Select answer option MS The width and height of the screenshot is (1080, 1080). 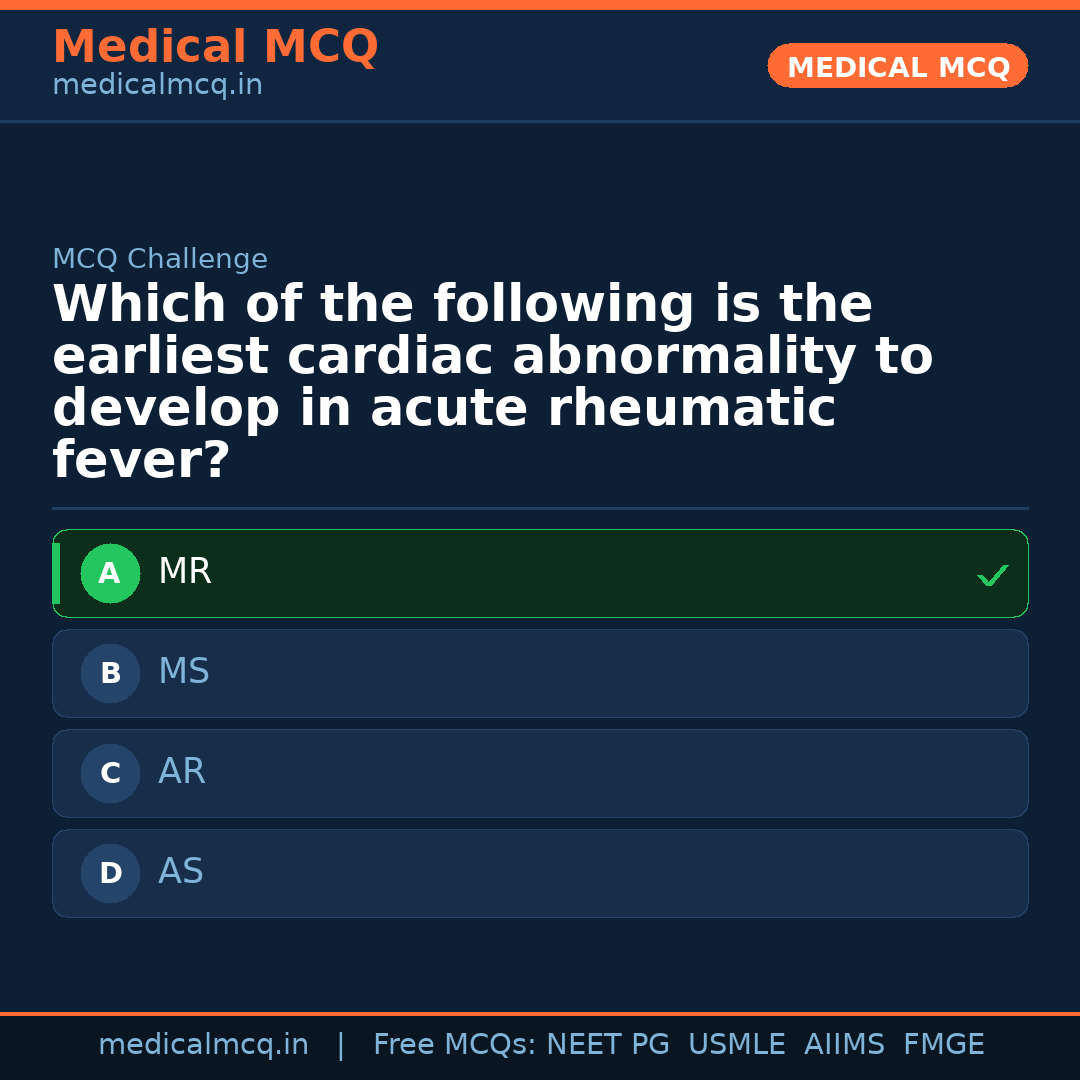tap(540, 673)
